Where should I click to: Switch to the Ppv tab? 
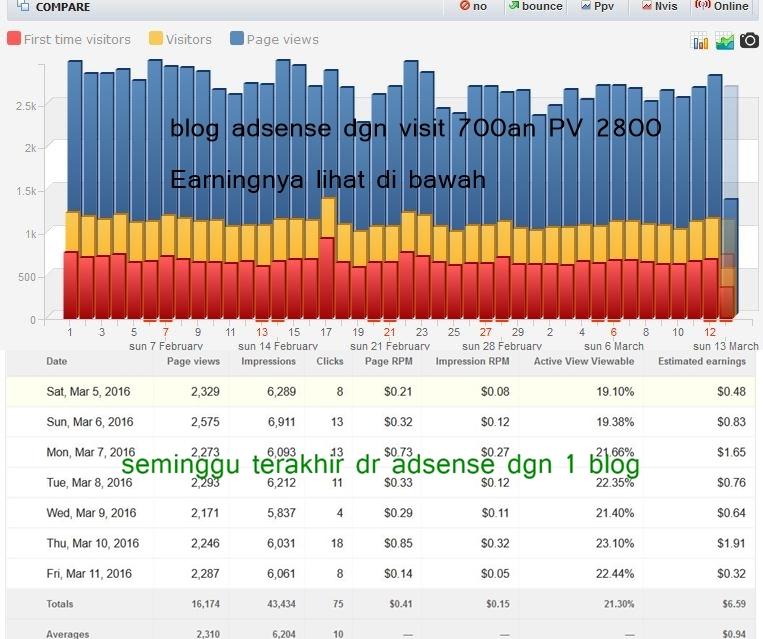tap(597, 6)
